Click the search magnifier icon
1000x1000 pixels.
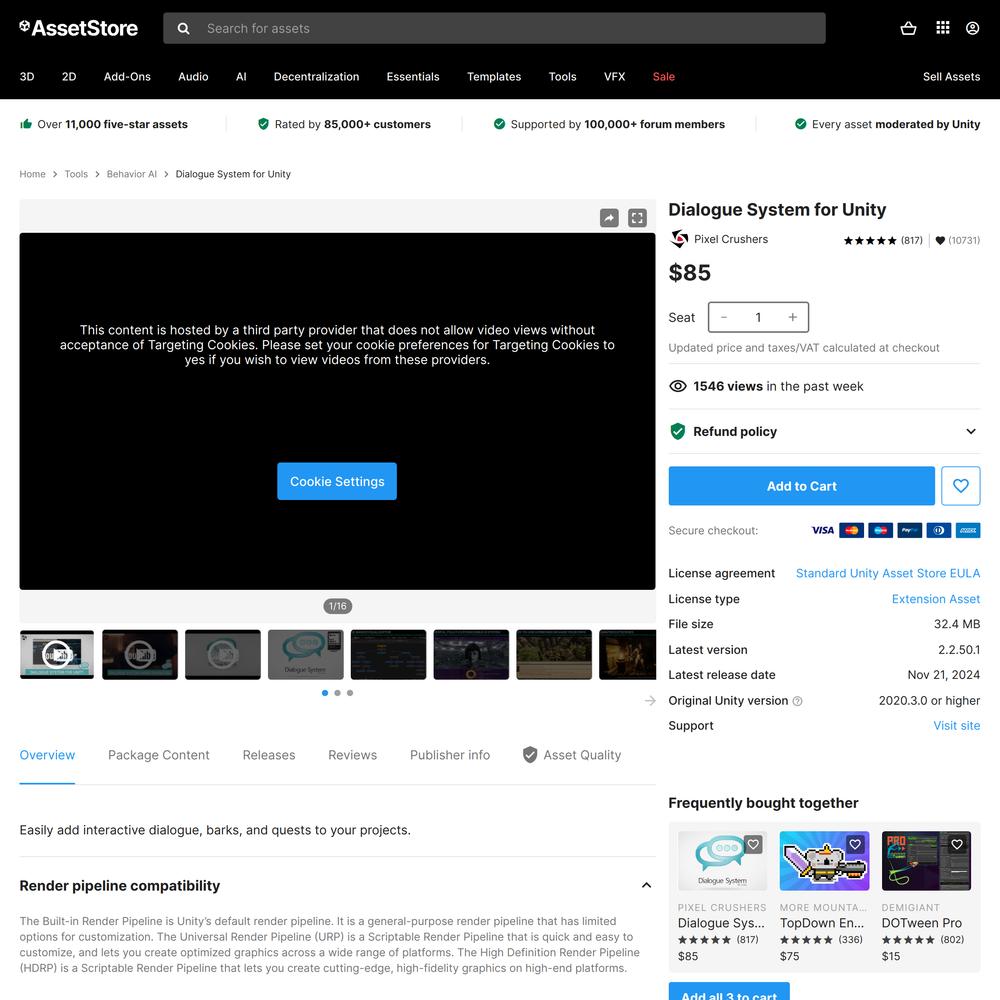click(184, 28)
